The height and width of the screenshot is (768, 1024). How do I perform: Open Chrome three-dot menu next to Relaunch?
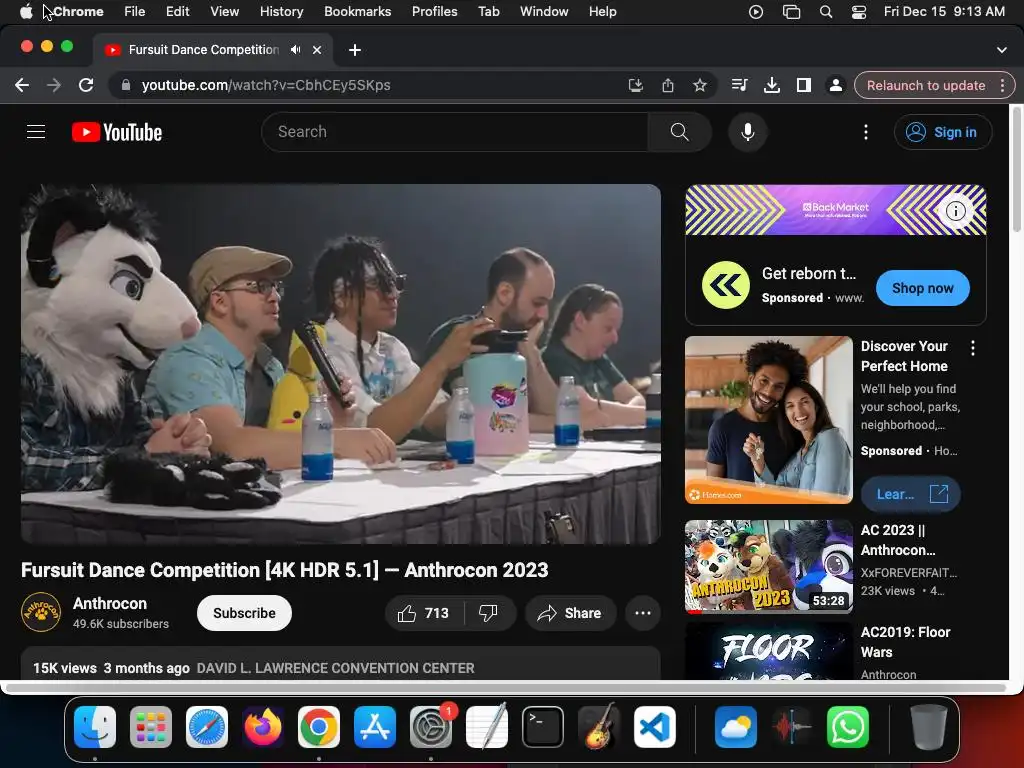coord(1002,85)
